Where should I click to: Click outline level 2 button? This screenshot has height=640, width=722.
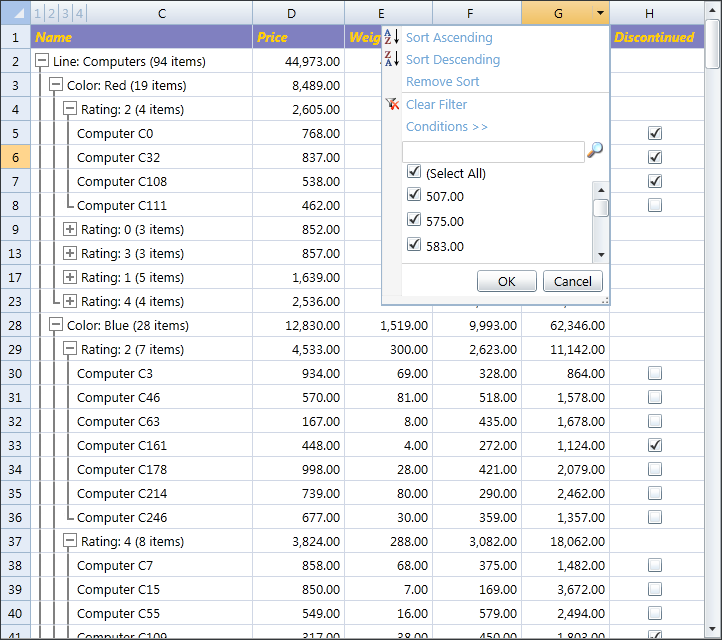(x=52, y=13)
